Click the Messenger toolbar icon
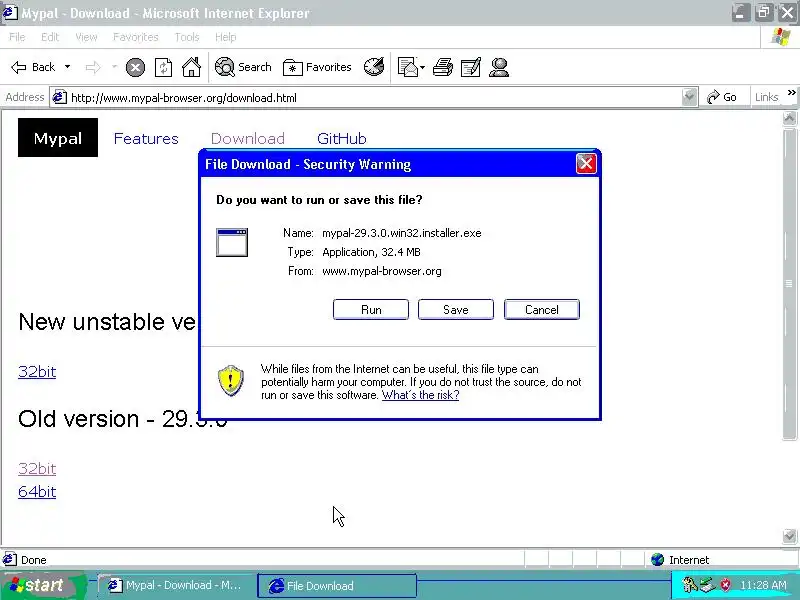Image resolution: width=800 pixels, height=600 pixels. (498, 67)
